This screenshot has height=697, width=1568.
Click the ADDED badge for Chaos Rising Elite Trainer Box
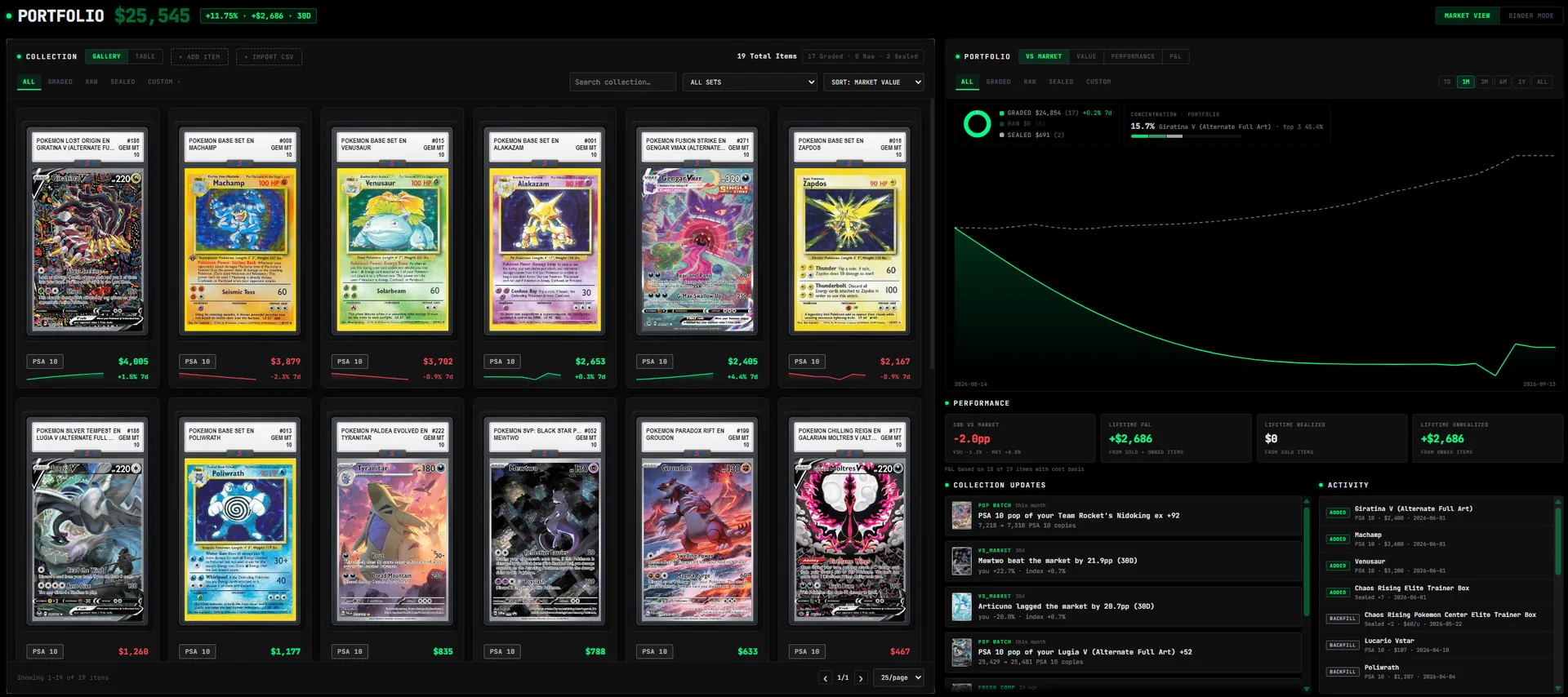point(1338,593)
